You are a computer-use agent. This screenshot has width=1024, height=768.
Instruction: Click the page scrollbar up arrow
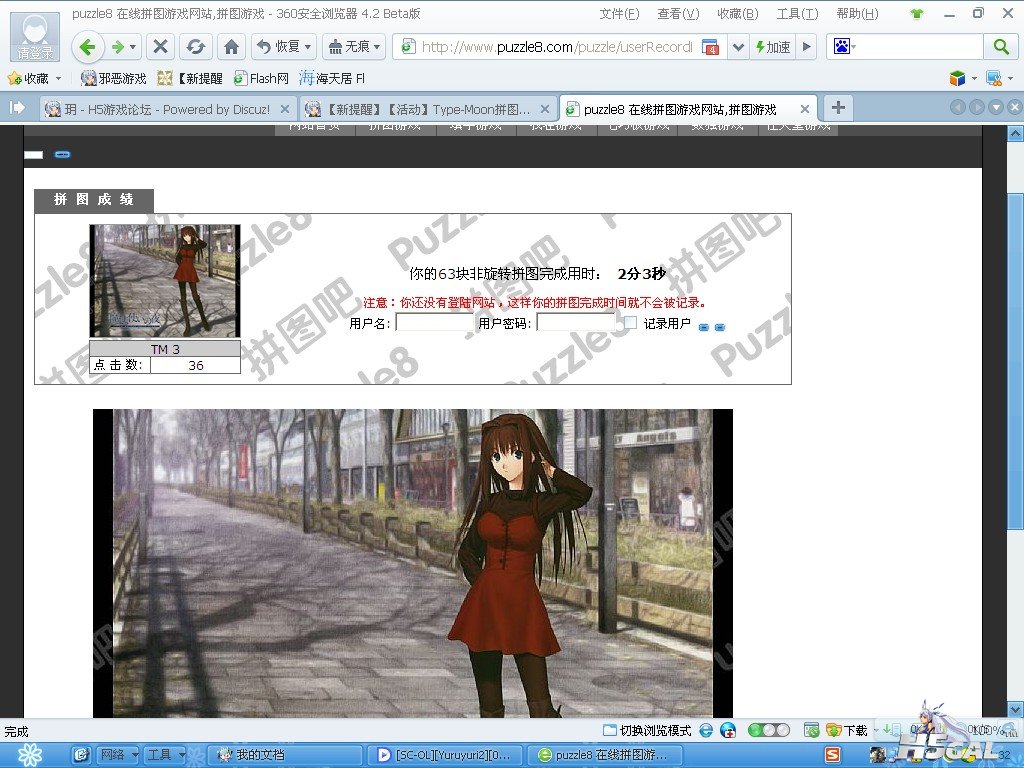(x=1016, y=133)
